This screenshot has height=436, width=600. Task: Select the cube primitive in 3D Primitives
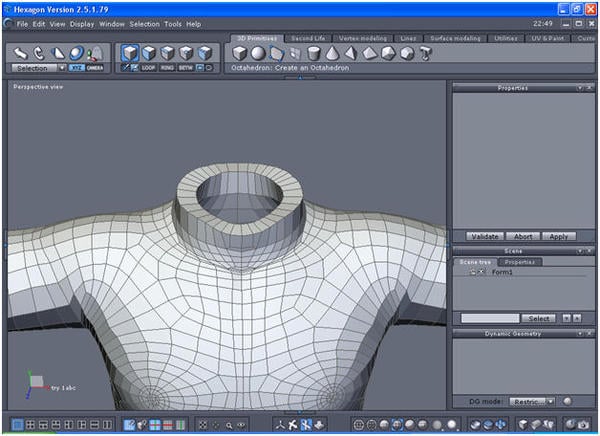click(240, 53)
